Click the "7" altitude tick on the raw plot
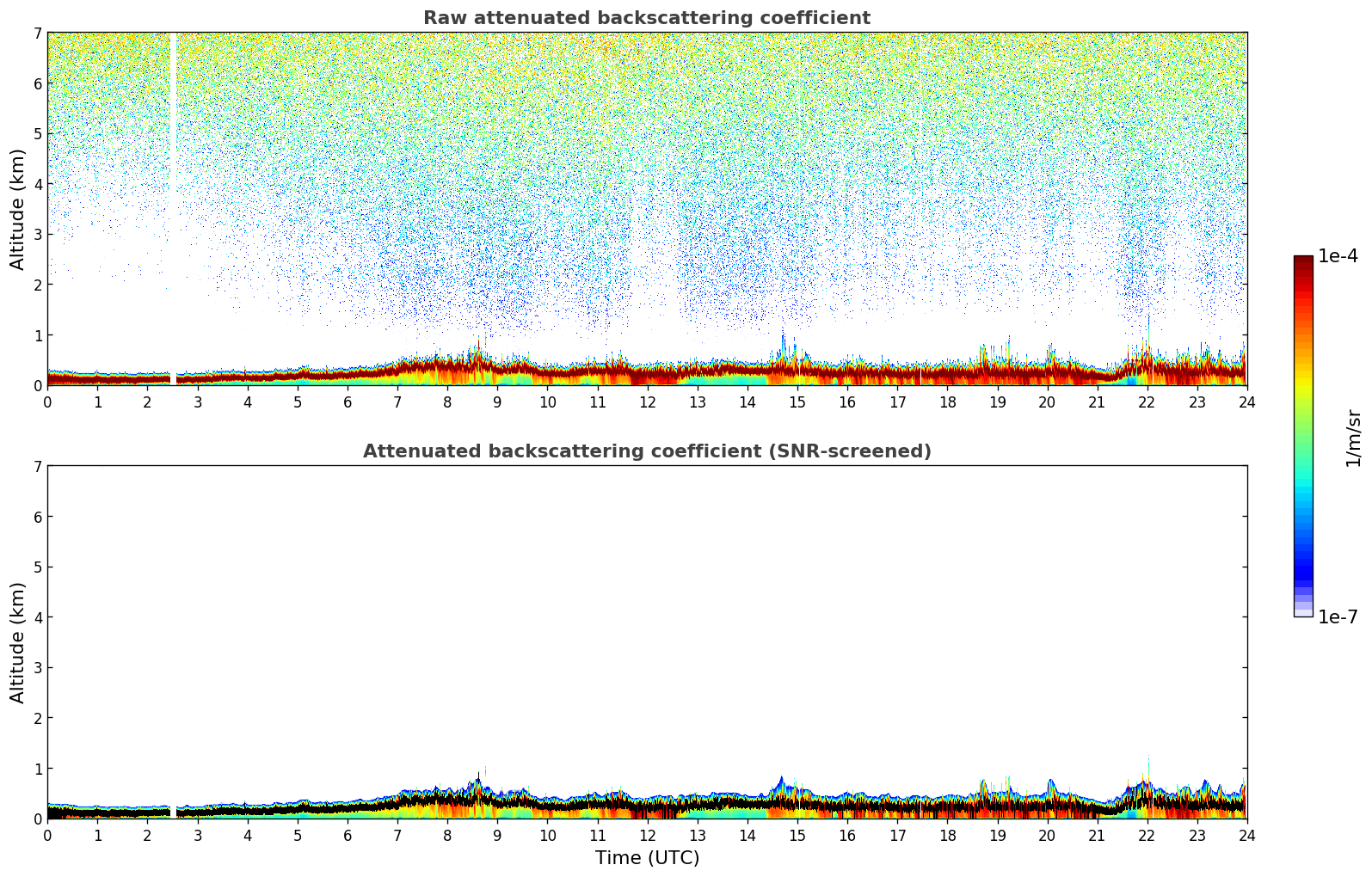1372x877 pixels. [37, 33]
